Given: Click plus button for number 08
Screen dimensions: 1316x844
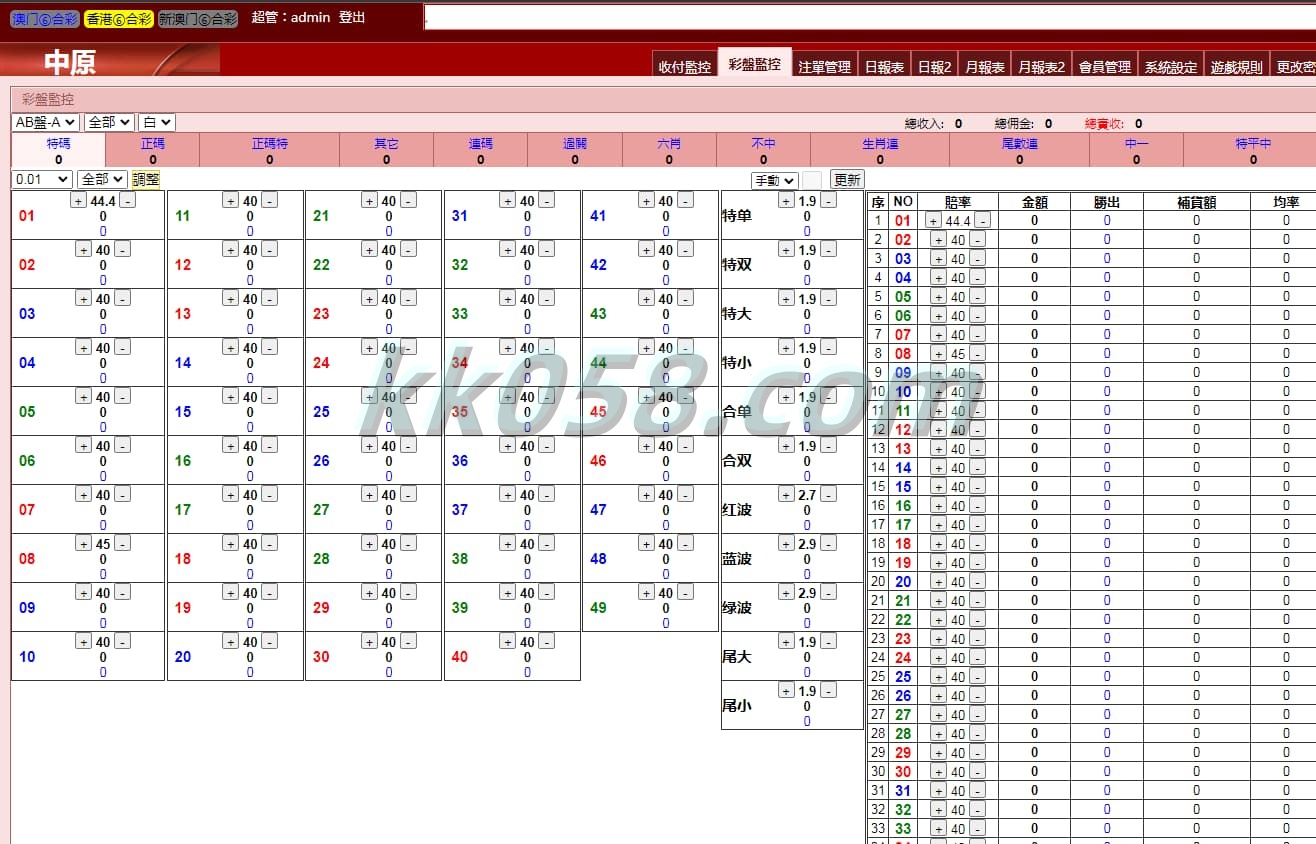Looking at the screenshot, I should [84, 544].
